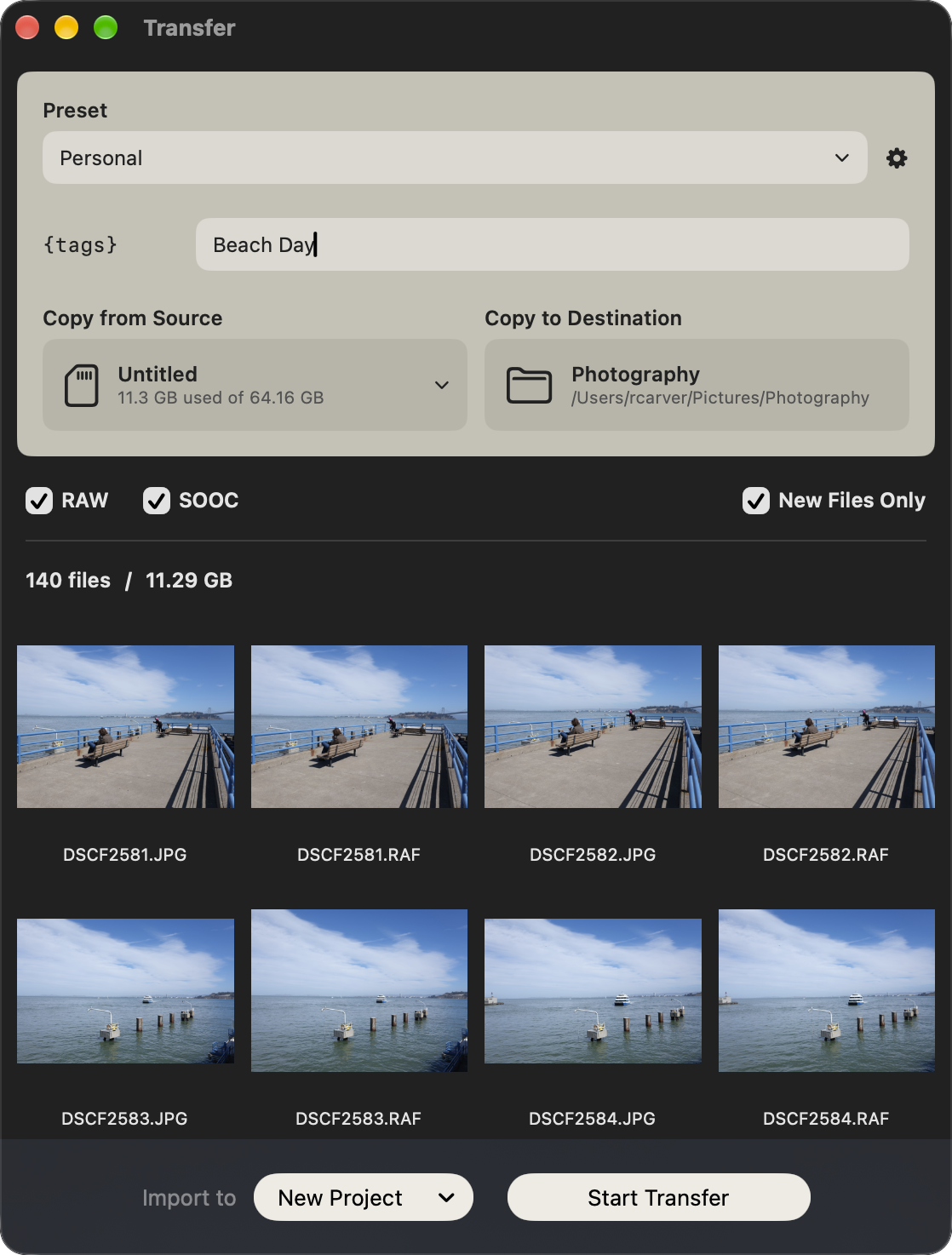Select the DSCF2584.JPG thumbnail

[x=593, y=991]
